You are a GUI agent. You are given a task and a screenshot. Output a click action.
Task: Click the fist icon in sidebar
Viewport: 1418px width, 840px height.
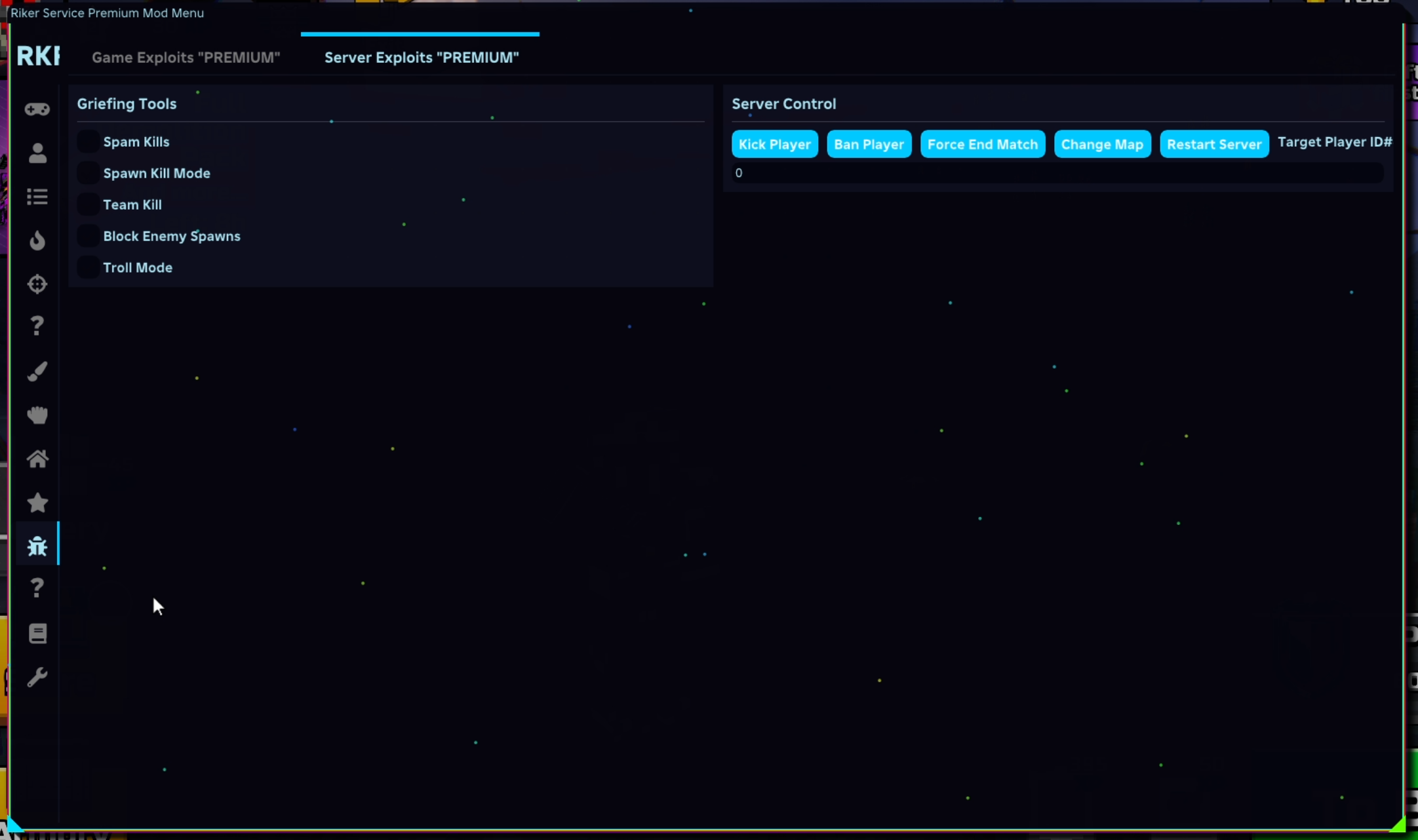(x=37, y=415)
